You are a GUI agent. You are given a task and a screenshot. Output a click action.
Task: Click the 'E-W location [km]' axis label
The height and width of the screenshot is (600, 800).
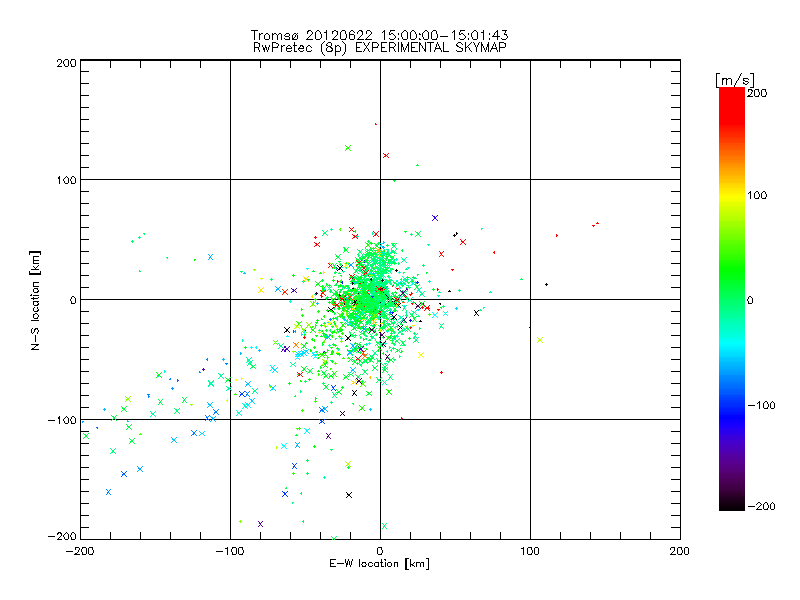[x=379, y=563]
